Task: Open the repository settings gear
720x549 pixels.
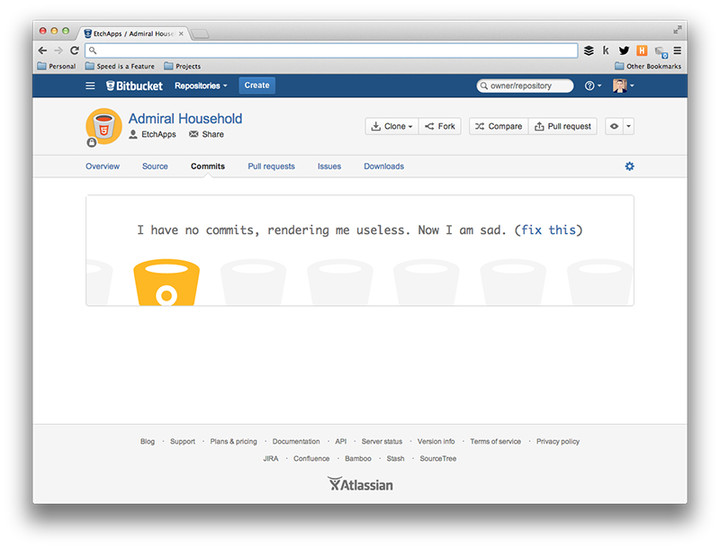Action: click(x=630, y=166)
